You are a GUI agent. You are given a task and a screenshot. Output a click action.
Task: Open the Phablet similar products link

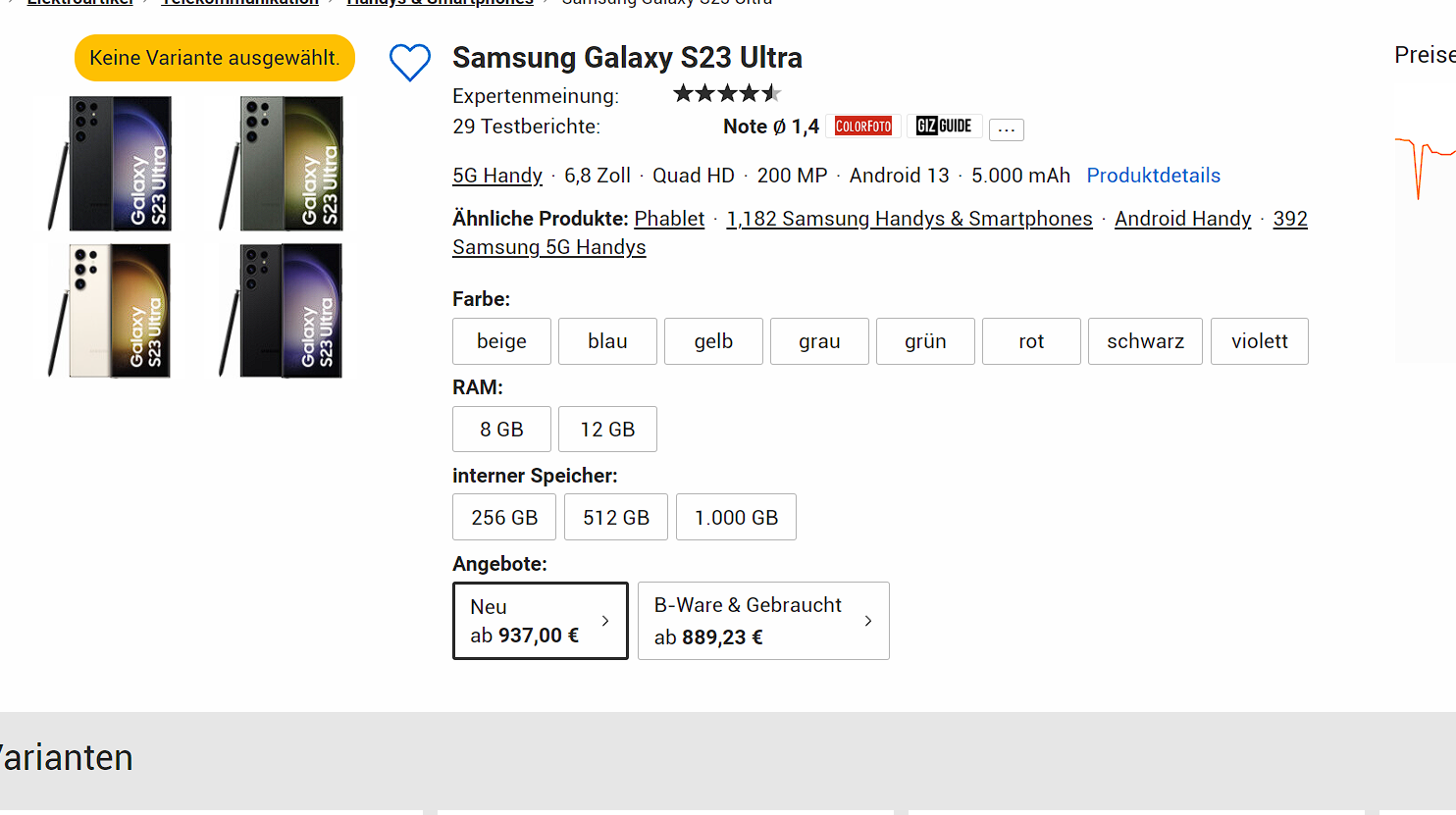[x=669, y=219]
